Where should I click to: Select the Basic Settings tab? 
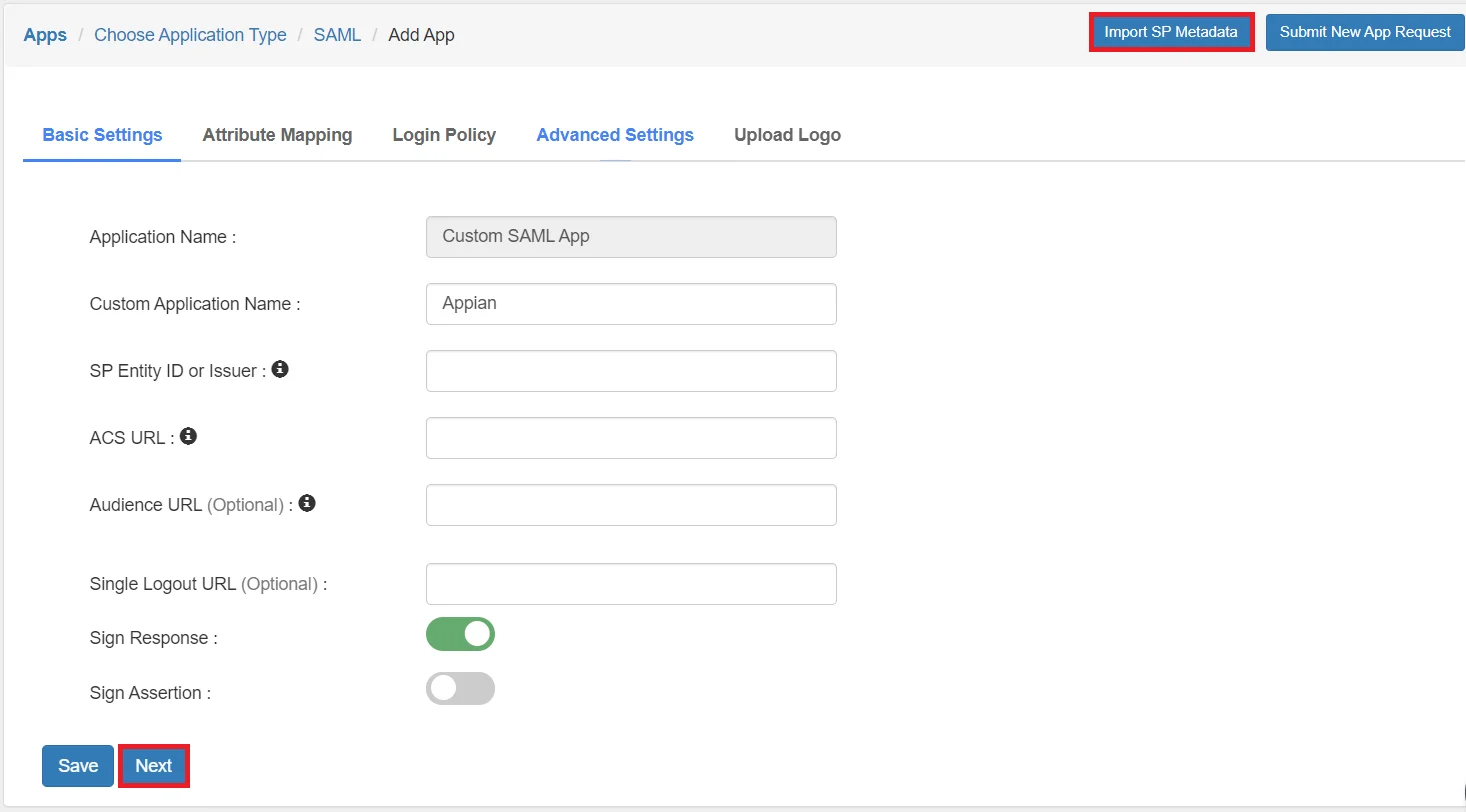point(102,135)
